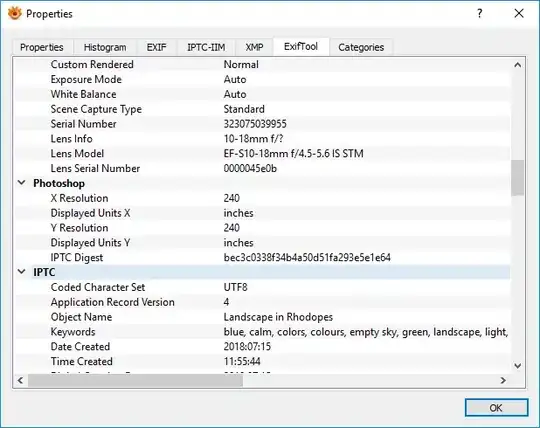Click the Keywords label

point(73,332)
